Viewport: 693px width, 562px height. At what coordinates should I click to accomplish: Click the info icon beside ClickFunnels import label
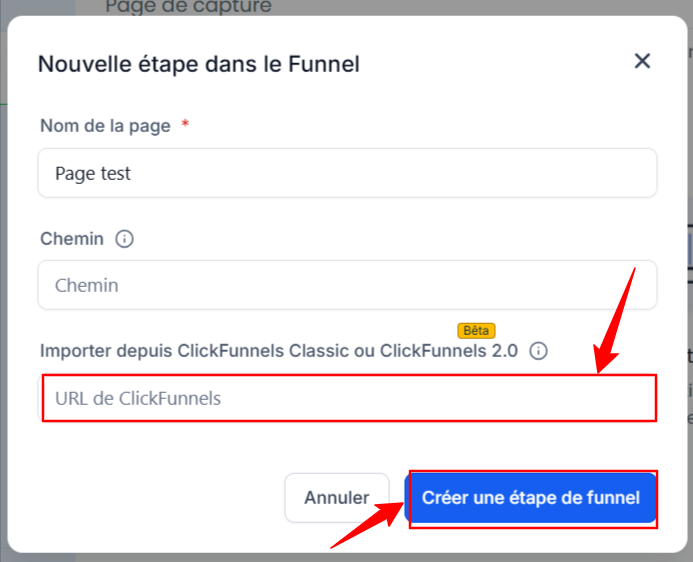pyautogui.click(x=538, y=351)
